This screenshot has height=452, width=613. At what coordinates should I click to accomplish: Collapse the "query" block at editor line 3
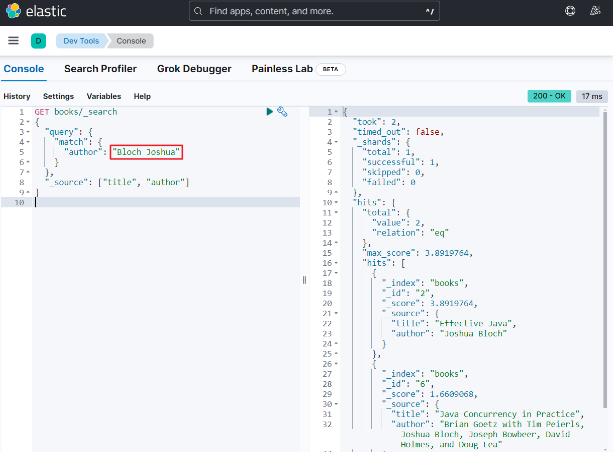click(28, 132)
